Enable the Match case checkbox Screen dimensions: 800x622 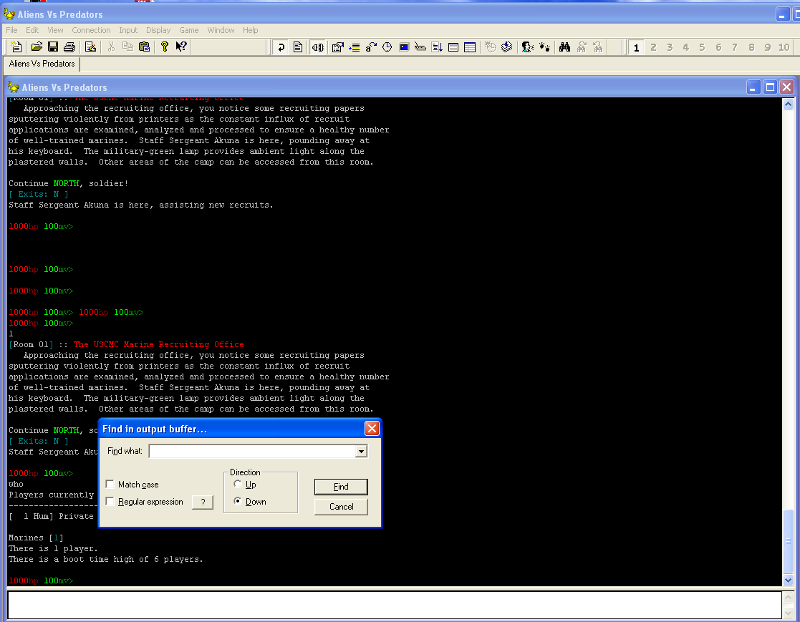click(110, 484)
